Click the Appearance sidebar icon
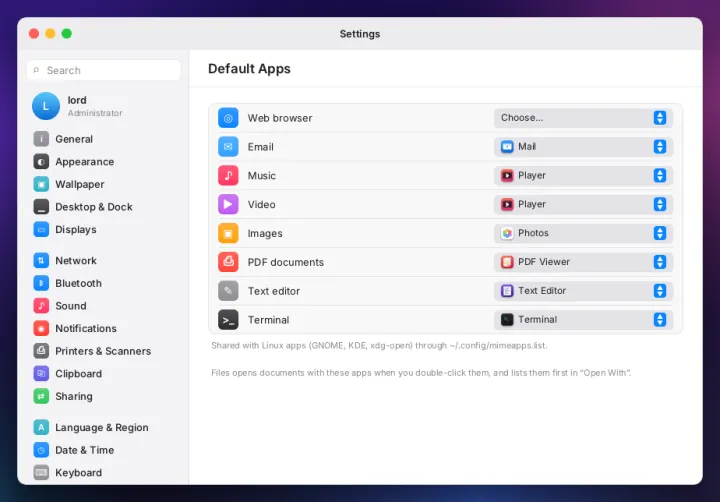The height and width of the screenshot is (502, 720). tap(41, 162)
